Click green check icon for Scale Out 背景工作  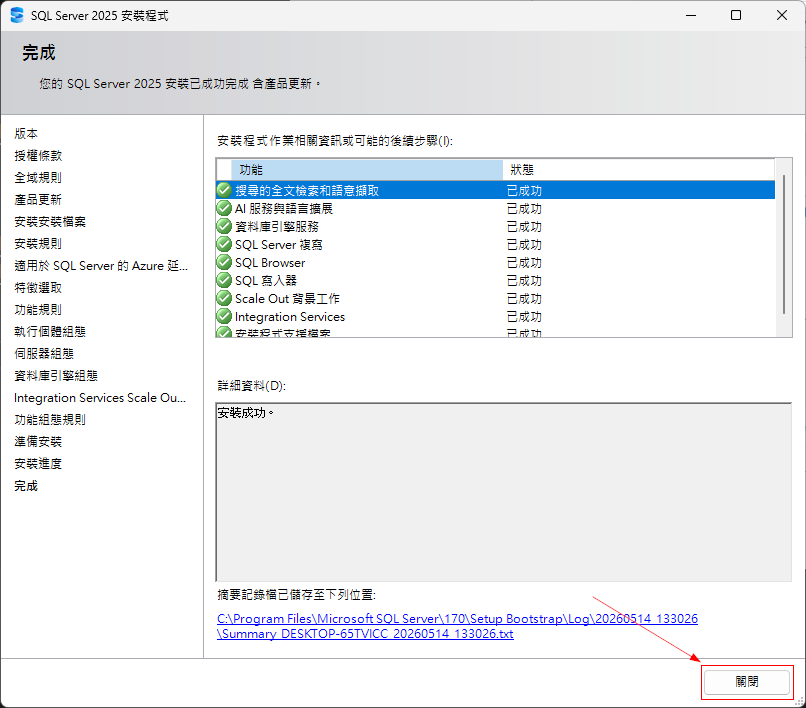(224, 298)
